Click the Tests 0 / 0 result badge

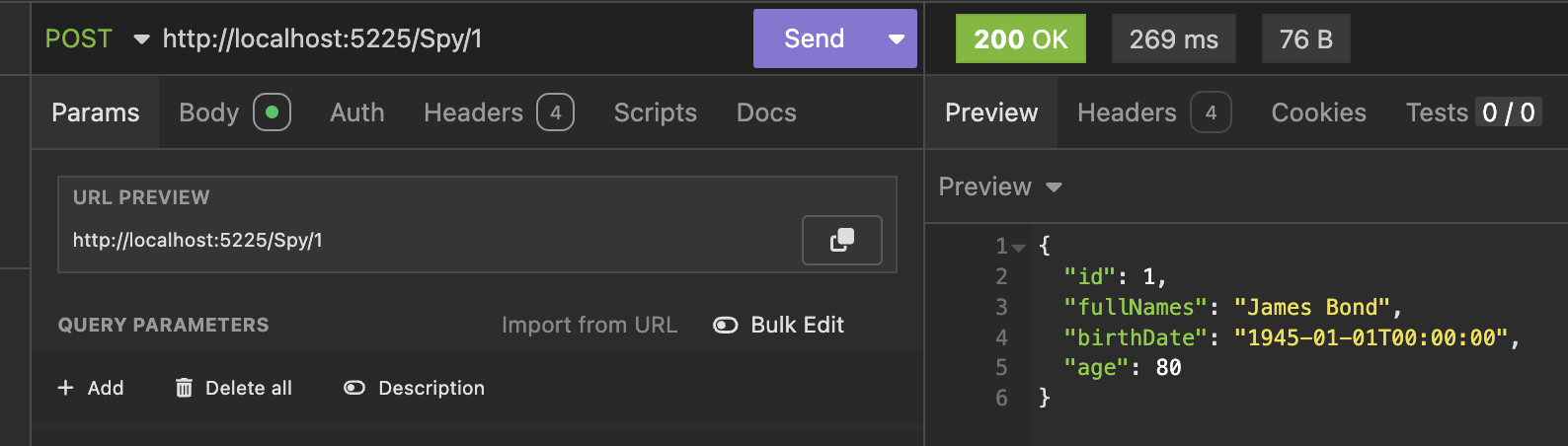[x=1508, y=112]
